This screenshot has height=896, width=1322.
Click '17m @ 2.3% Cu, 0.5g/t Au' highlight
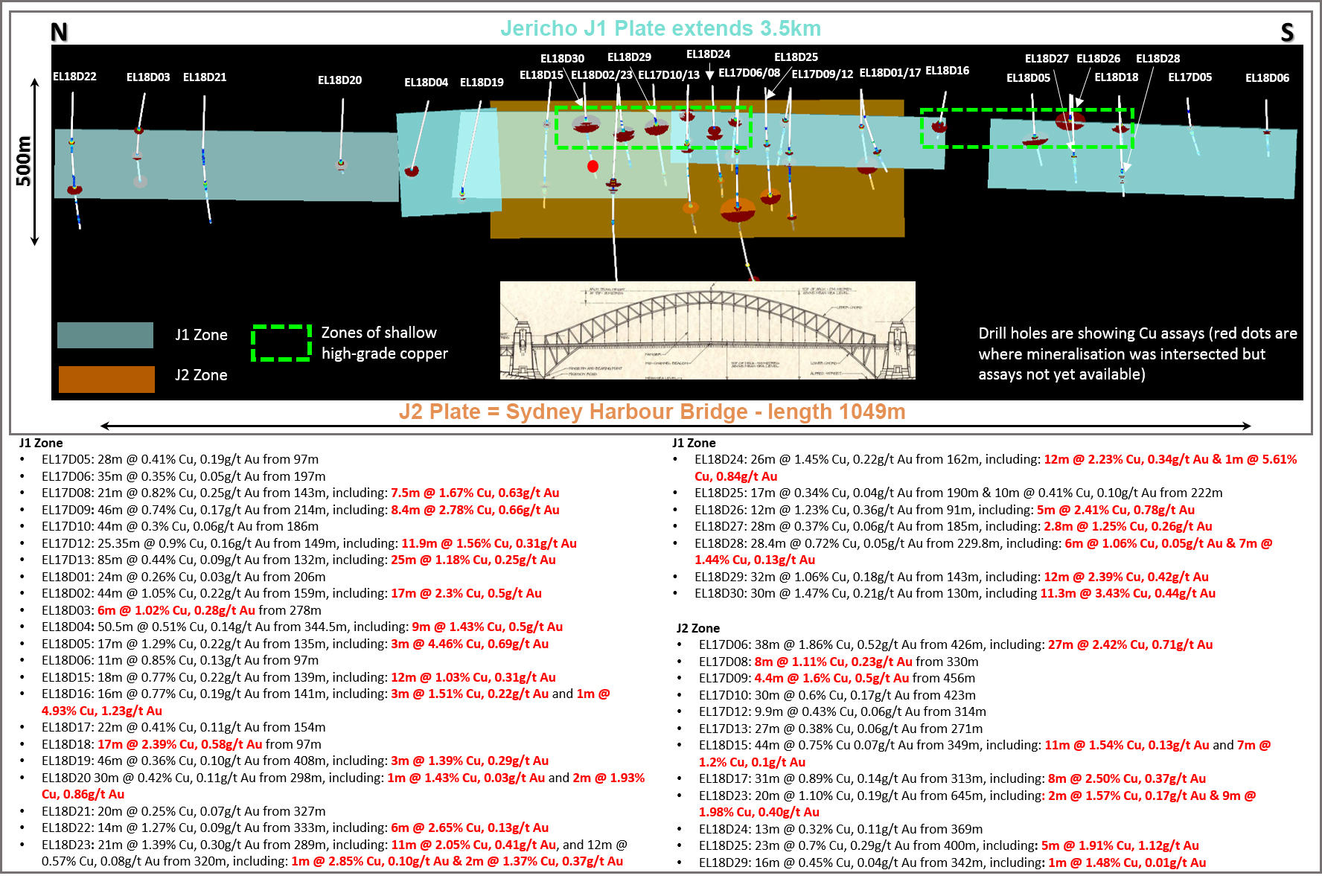466,593
